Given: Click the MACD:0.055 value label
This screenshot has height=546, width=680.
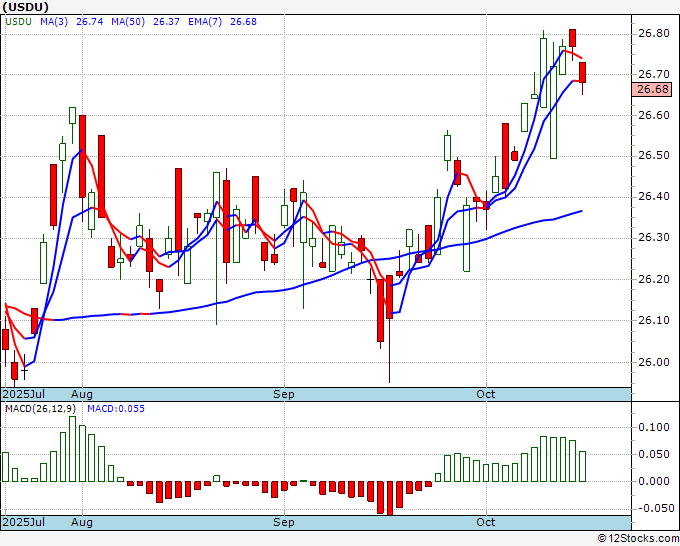Looking at the screenshot, I should point(116,409).
